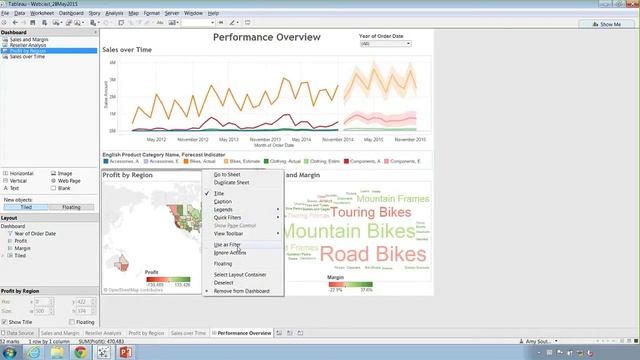Click the Mountain Bikes word in cloud
This screenshot has width=640, height=360.
coord(349,231)
